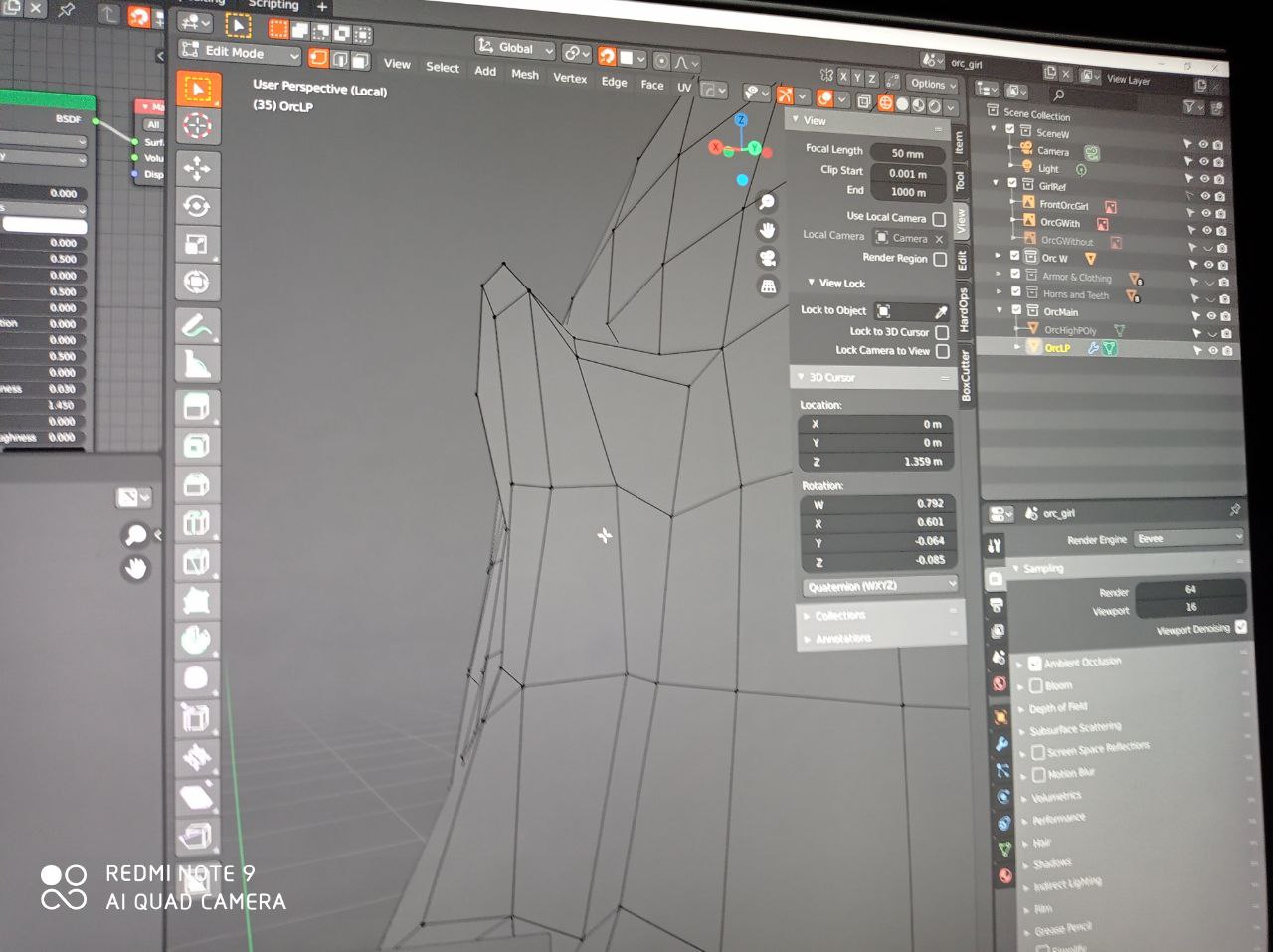The width and height of the screenshot is (1273, 952).
Task: Toggle X axis mirror button
Action: pos(843,78)
